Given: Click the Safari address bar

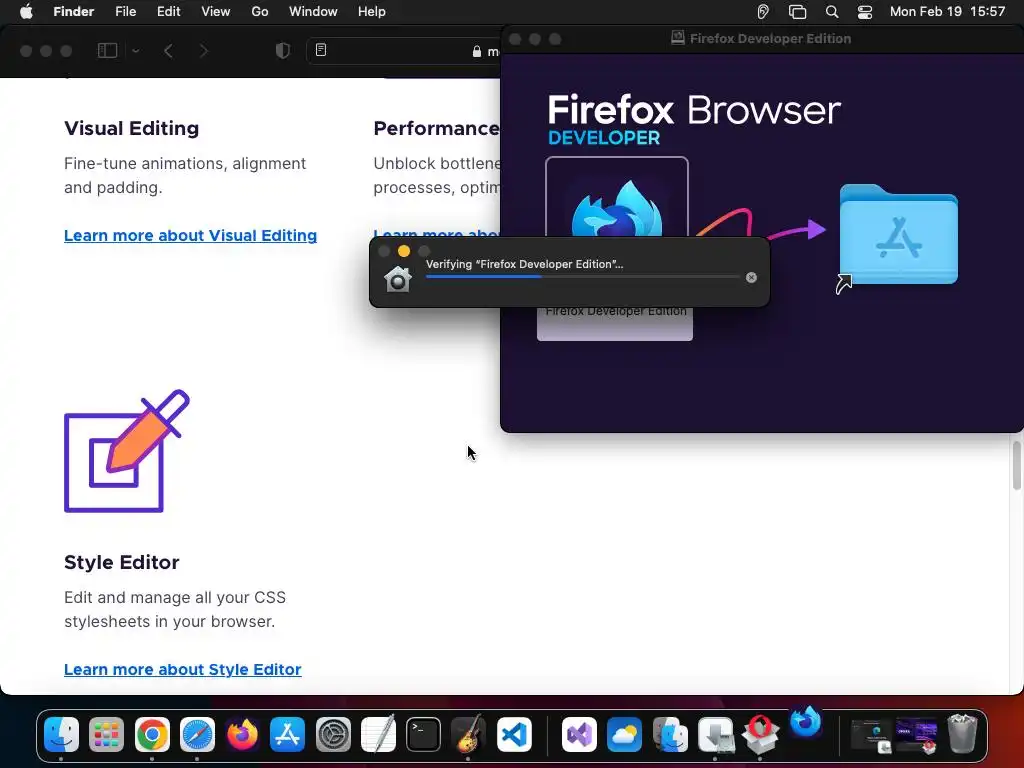Looking at the screenshot, I should click(x=404, y=51).
